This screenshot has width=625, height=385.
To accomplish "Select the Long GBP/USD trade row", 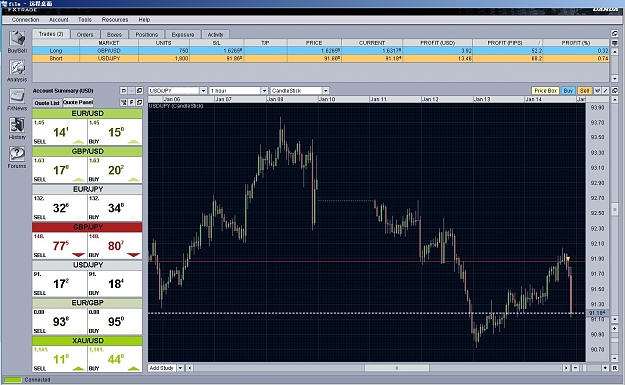I will (x=320, y=51).
